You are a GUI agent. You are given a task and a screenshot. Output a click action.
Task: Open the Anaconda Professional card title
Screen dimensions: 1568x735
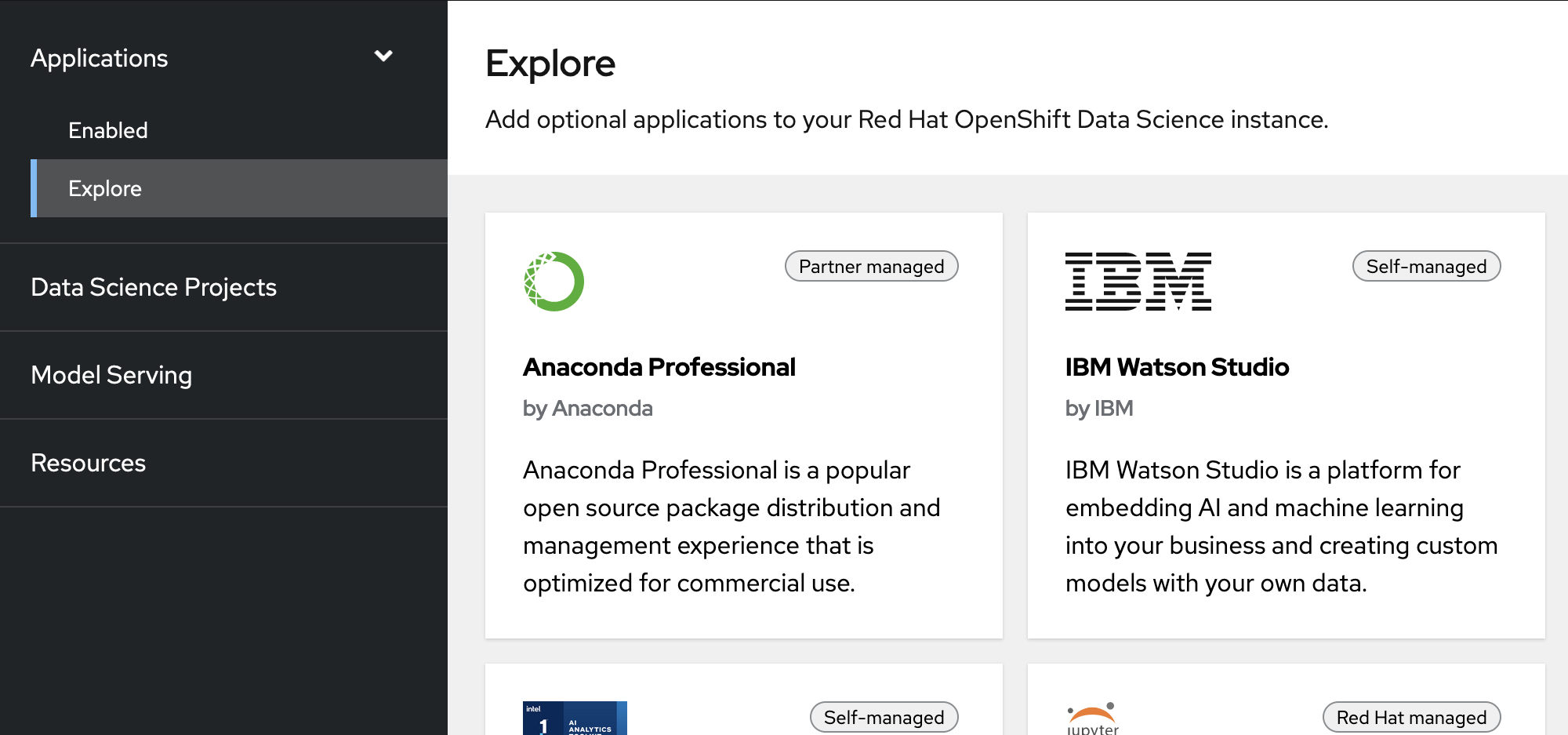point(659,367)
